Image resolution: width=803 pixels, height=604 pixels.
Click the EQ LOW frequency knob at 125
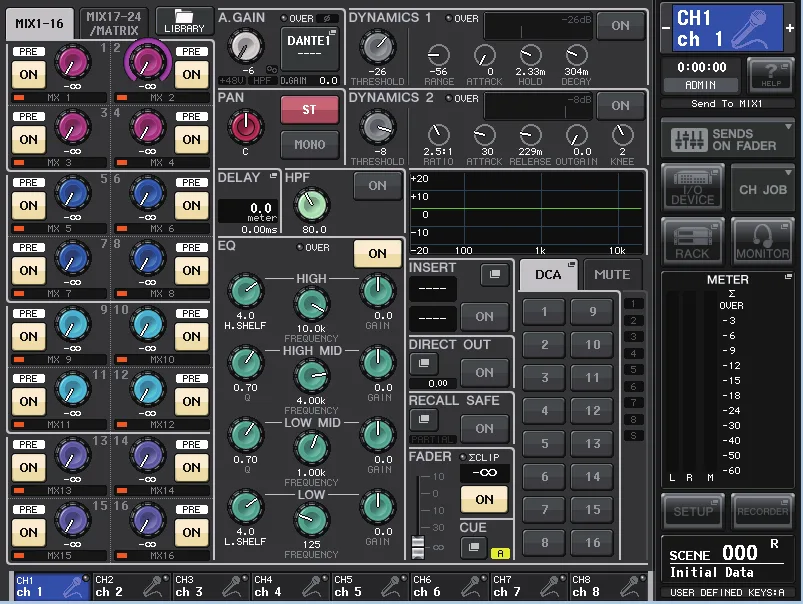point(312,519)
